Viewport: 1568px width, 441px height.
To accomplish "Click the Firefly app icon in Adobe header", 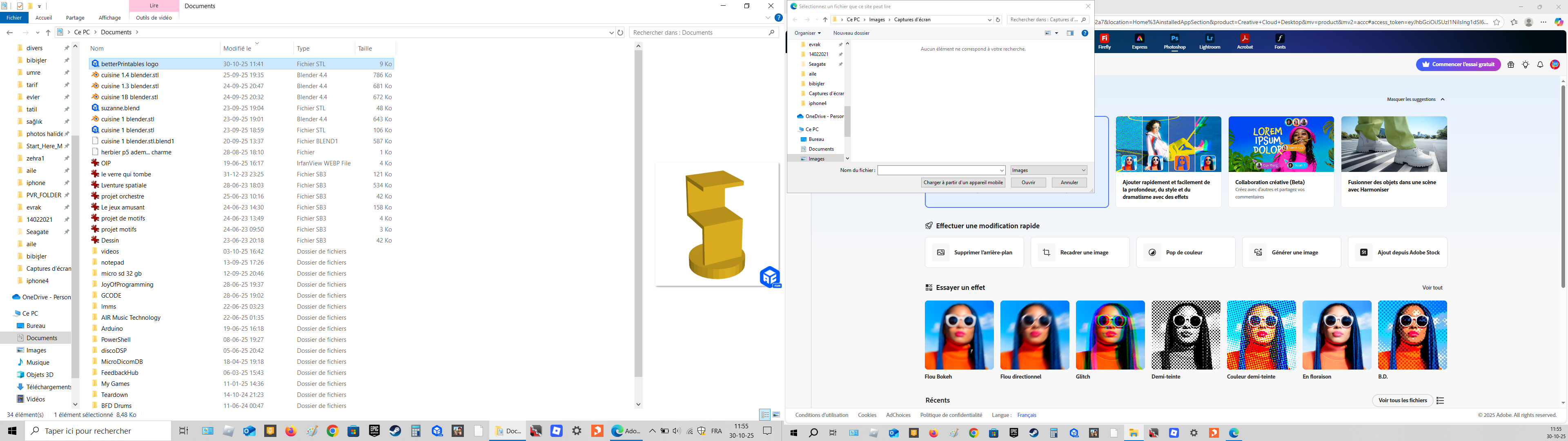I will pyautogui.click(x=1104, y=41).
